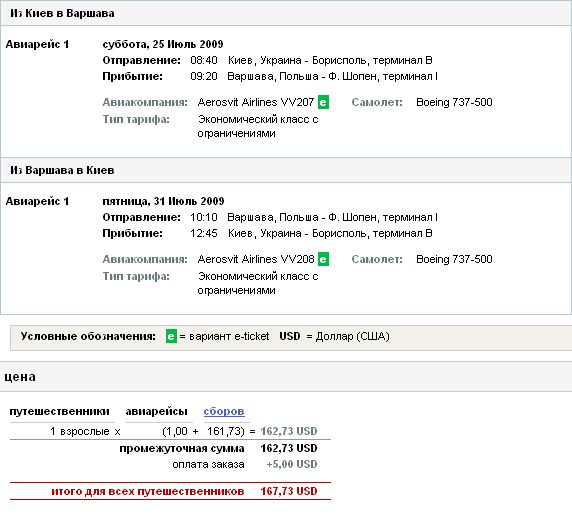Screen dimensions: 572x516
Task: Click the arrival time 12:45
Action: [x=204, y=233]
